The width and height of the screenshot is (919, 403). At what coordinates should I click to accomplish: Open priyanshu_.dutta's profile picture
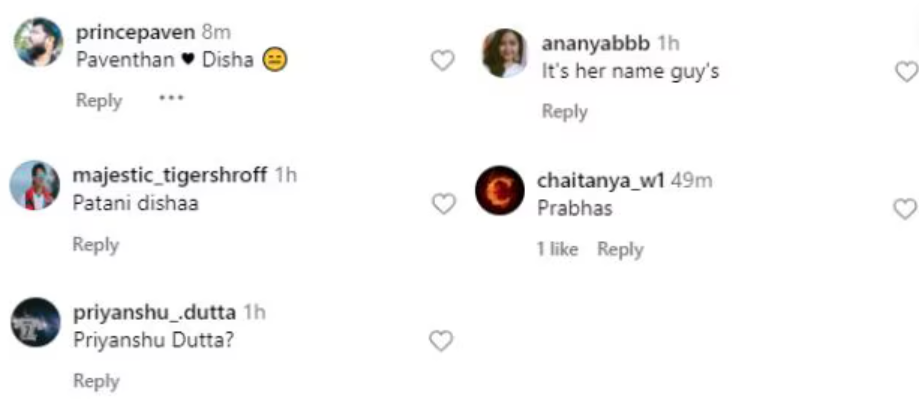[35, 322]
